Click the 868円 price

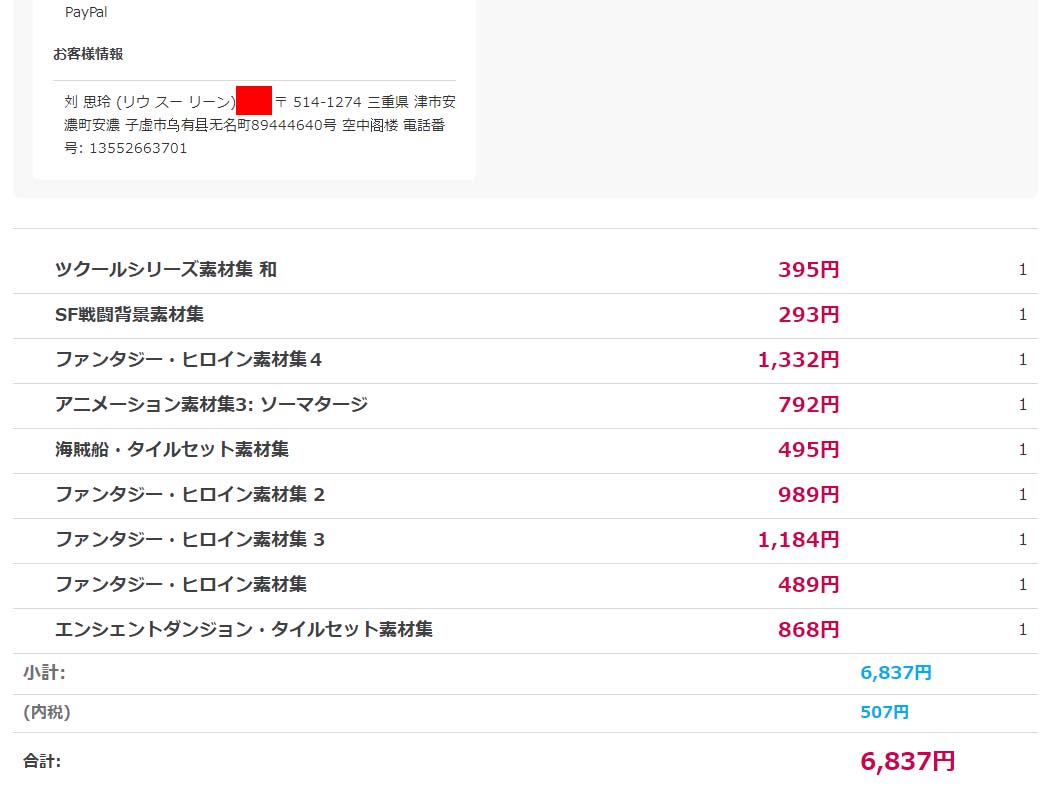point(809,630)
